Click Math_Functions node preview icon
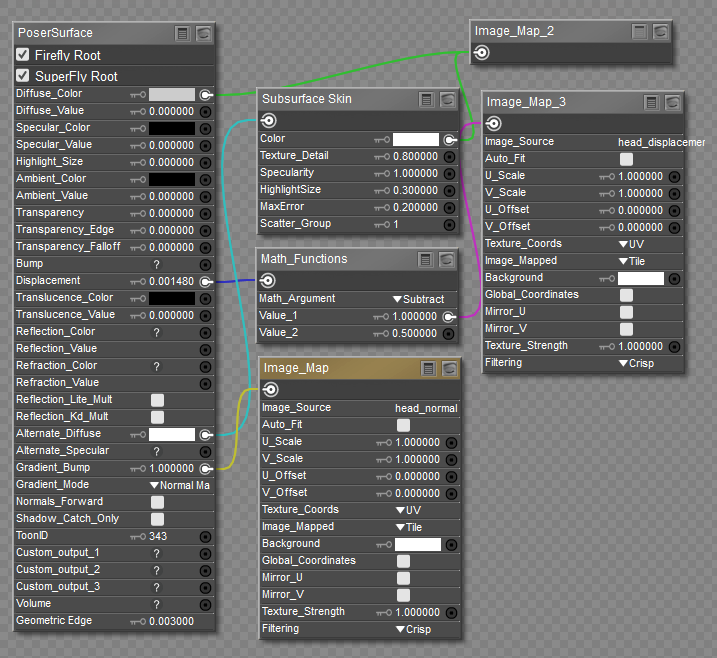 446,260
